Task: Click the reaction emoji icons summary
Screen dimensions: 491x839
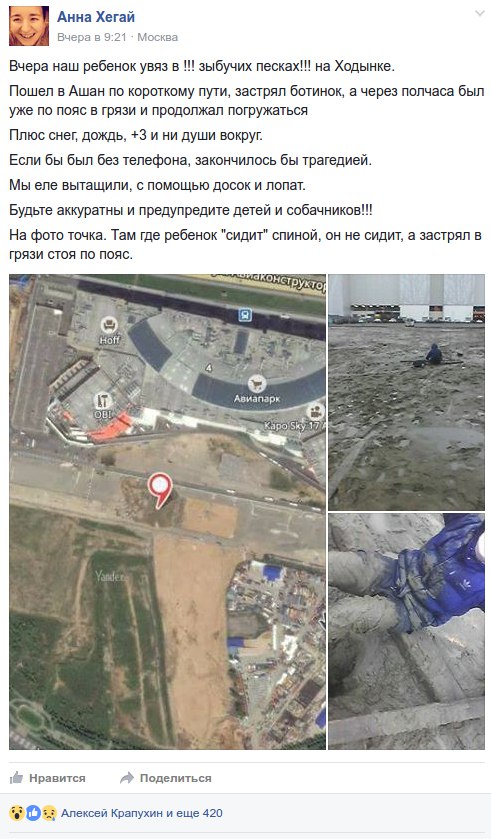Action: tap(33, 813)
